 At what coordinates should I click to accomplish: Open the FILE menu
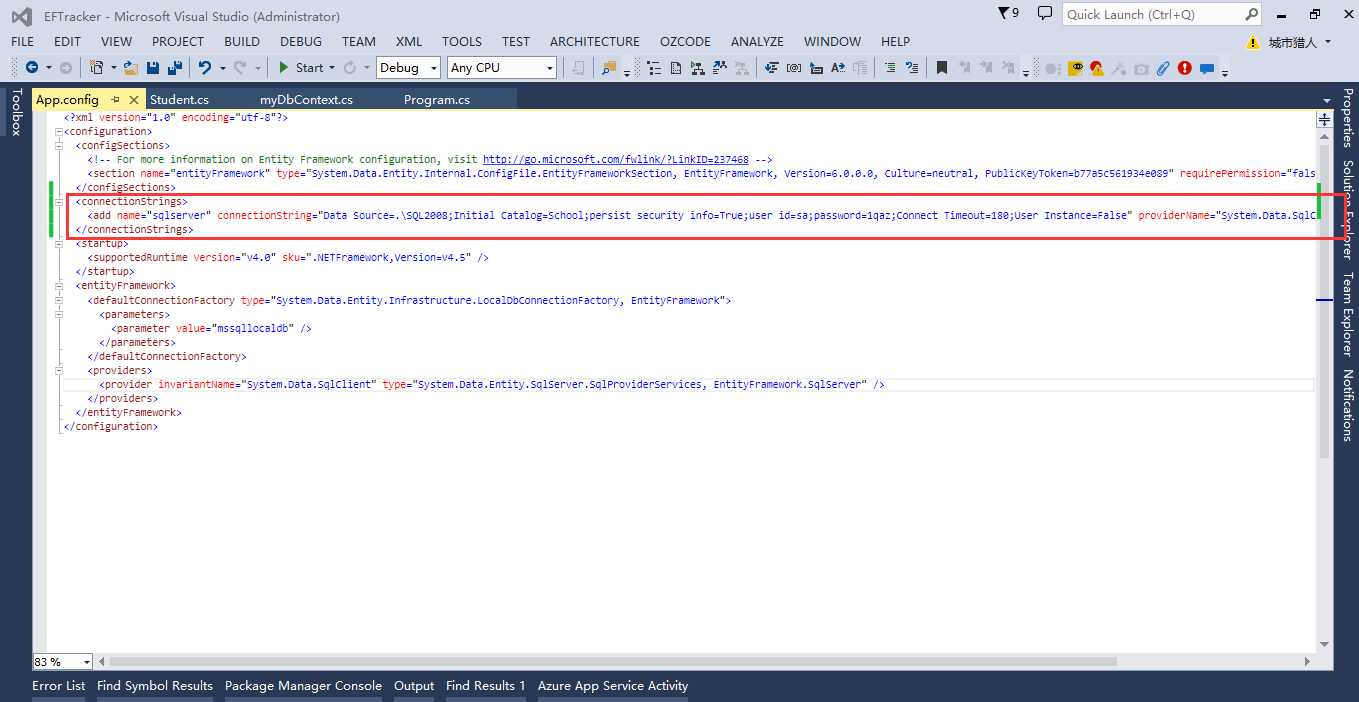coord(22,41)
